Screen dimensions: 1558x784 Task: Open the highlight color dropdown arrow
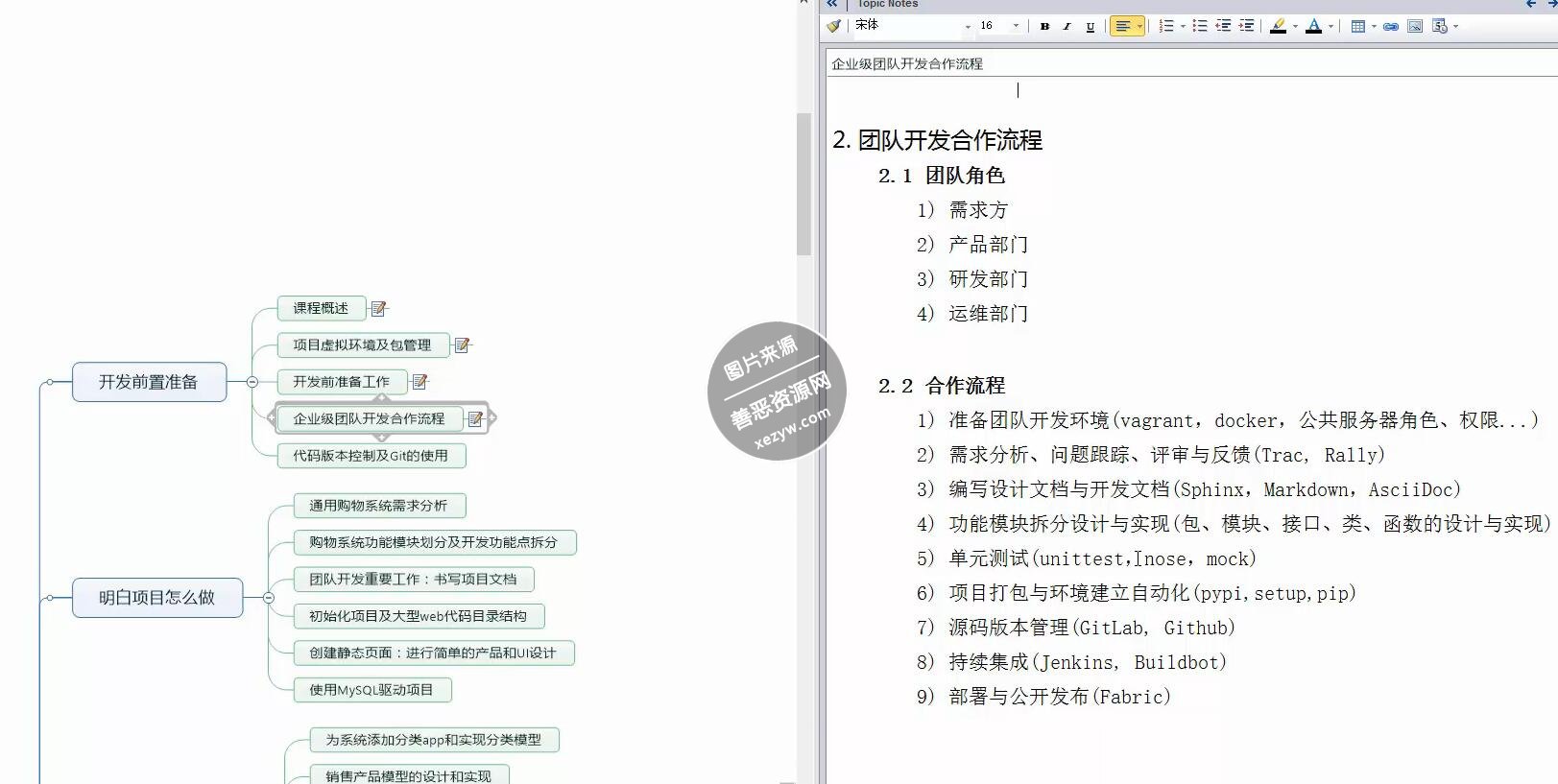click(x=1295, y=27)
